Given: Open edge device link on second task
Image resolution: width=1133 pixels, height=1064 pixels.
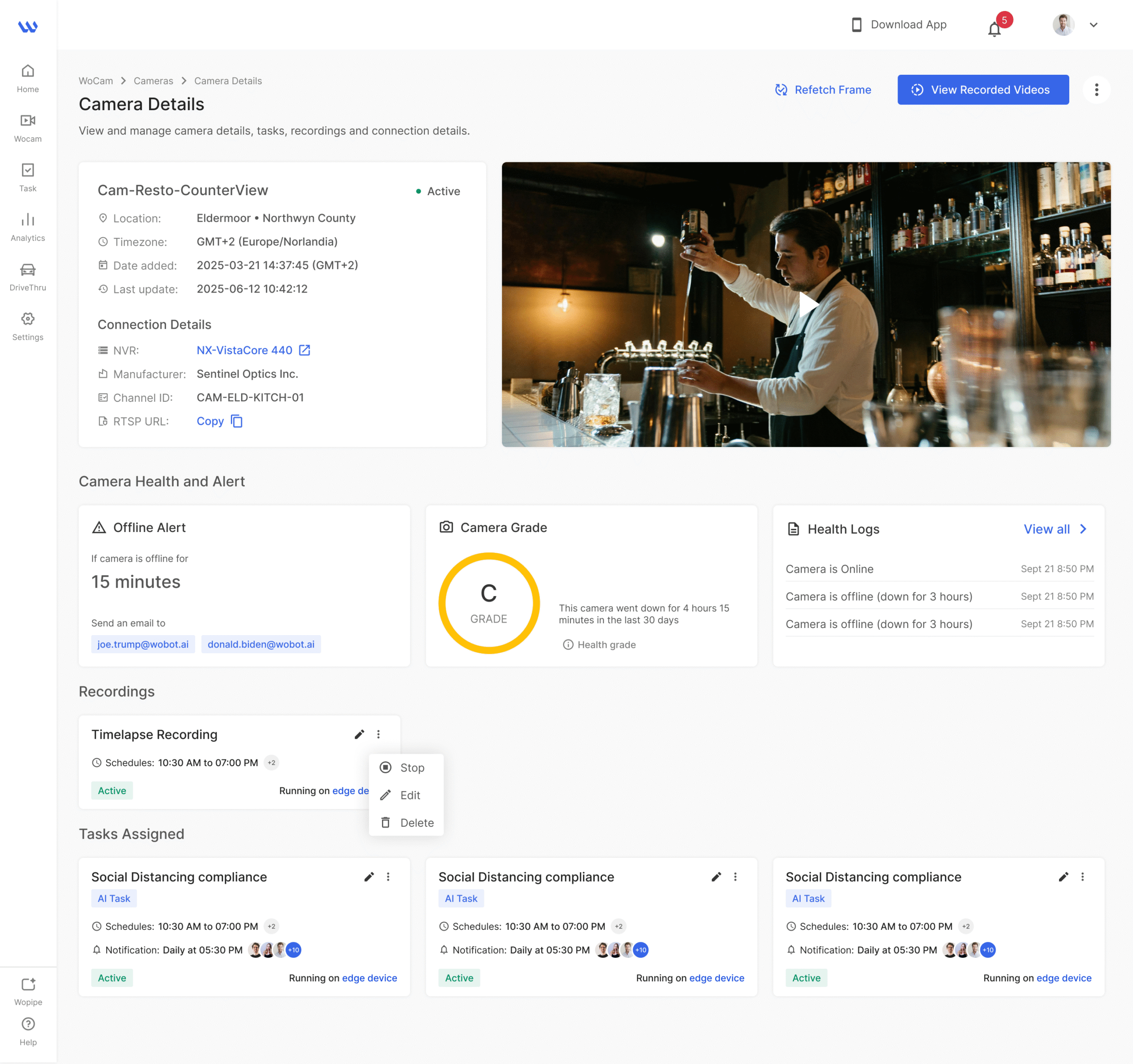Looking at the screenshot, I should (x=717, y=978).
